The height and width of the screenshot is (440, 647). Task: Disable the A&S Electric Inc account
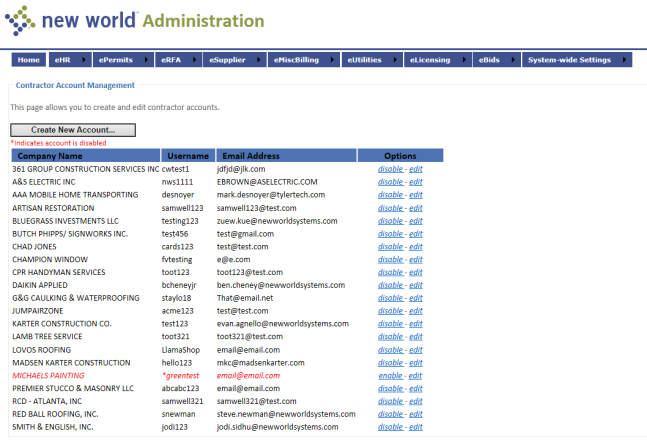click(x=390, y=182)
